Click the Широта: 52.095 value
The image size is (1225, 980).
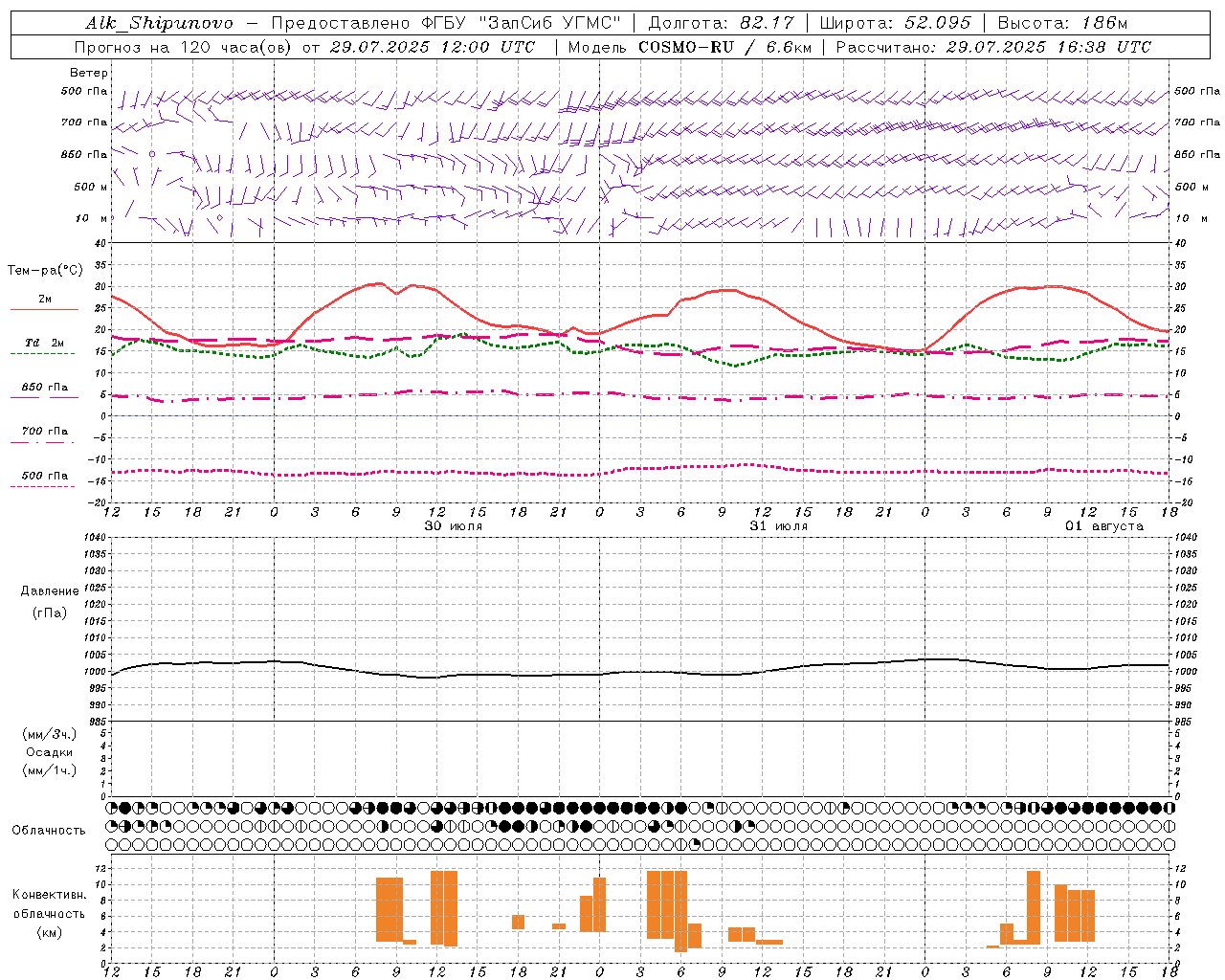tap(896, 23)
